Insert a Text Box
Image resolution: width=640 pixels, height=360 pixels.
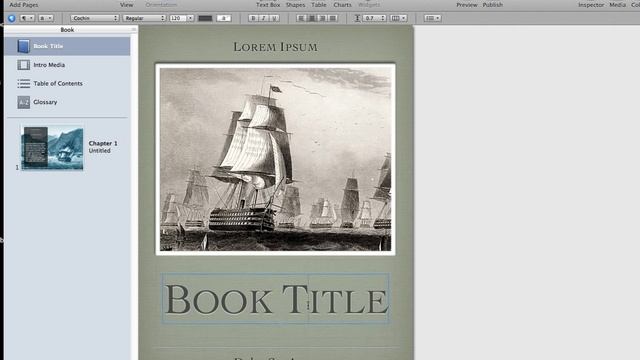pos(268,5)
